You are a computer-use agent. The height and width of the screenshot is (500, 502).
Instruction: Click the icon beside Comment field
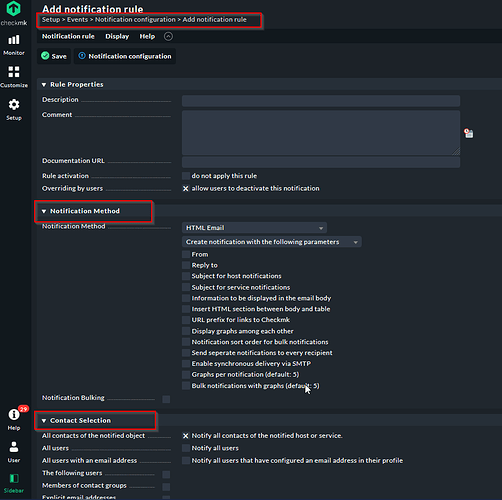[x=469, y=133]
